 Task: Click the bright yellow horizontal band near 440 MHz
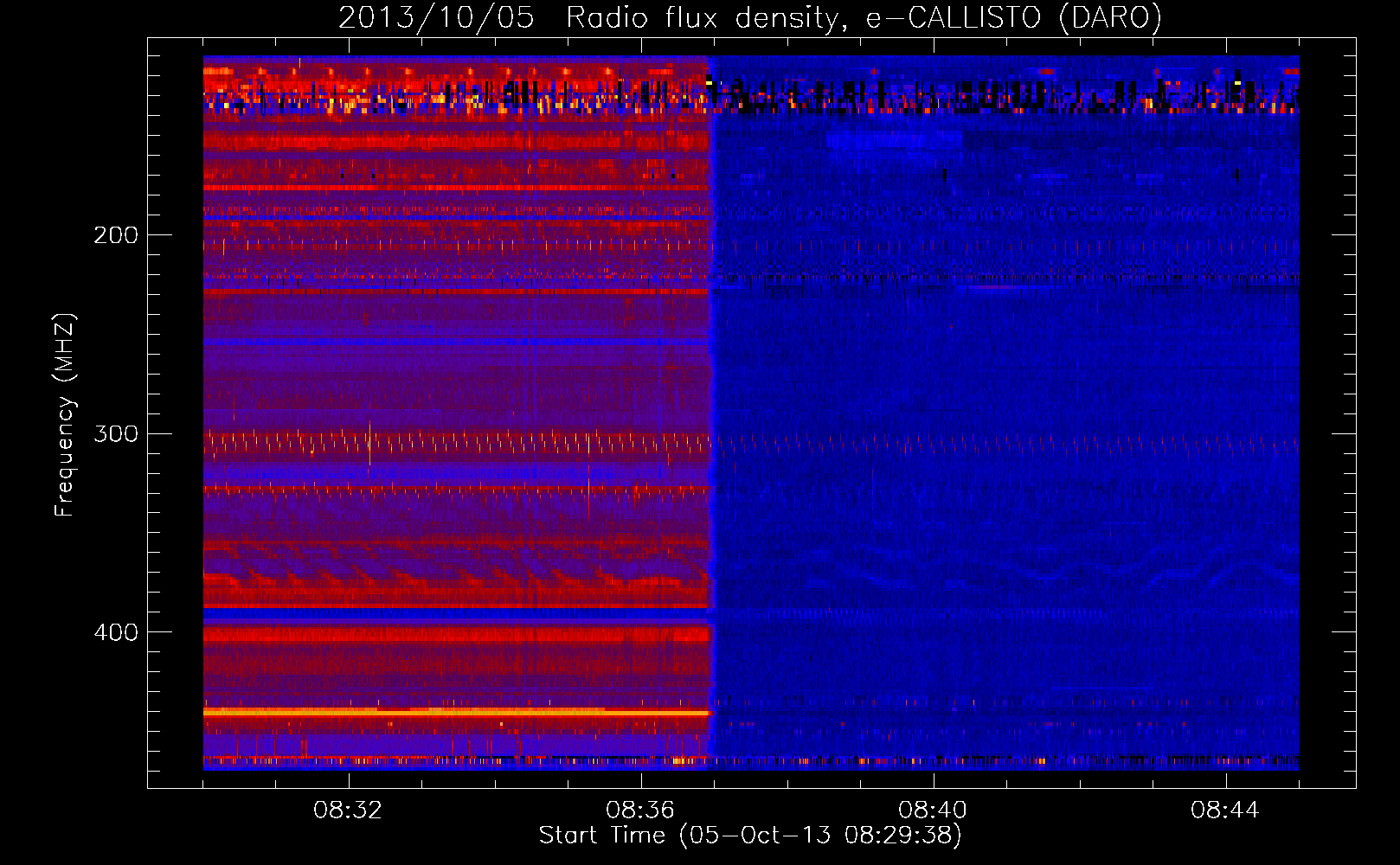tap(456, 712)
